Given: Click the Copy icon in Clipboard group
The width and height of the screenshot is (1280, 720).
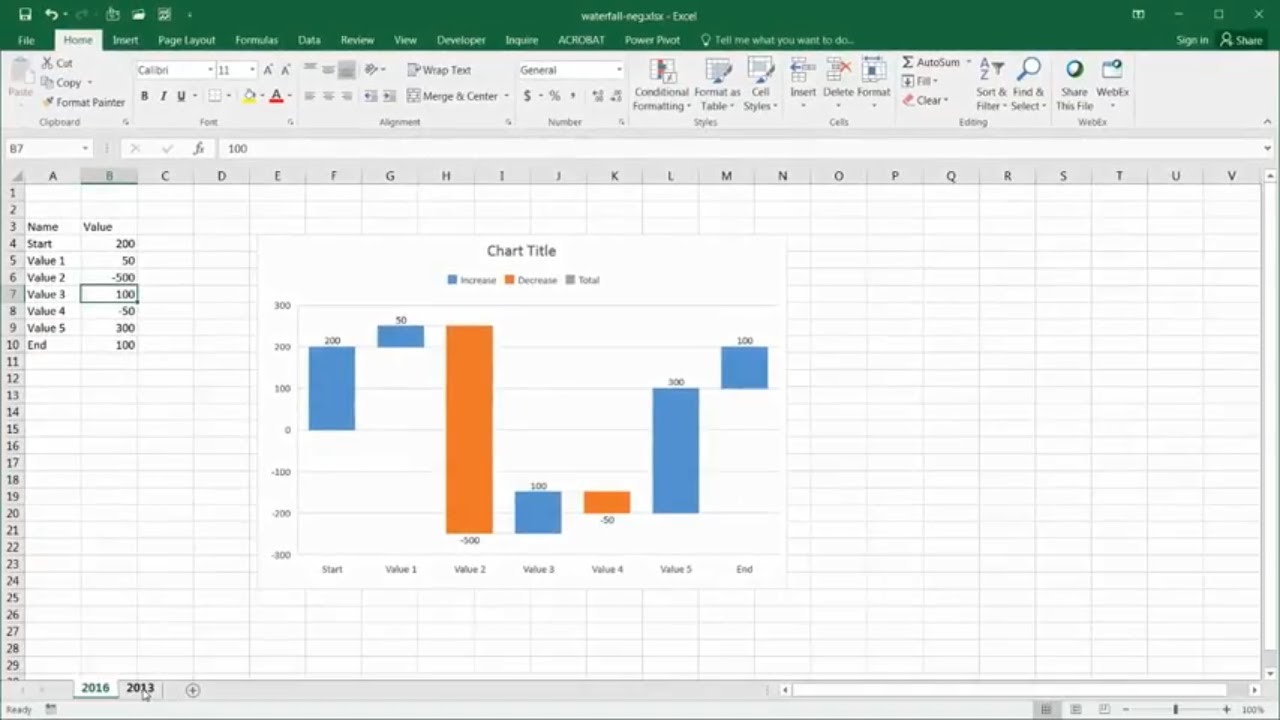Looking at the screenshot, I should pos(48,82).
